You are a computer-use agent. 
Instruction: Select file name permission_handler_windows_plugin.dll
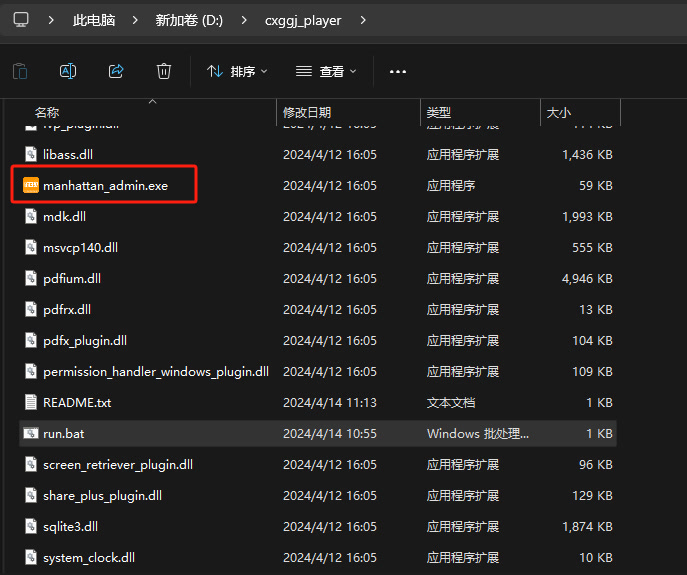pyautogui.click(x=156, y=372)
